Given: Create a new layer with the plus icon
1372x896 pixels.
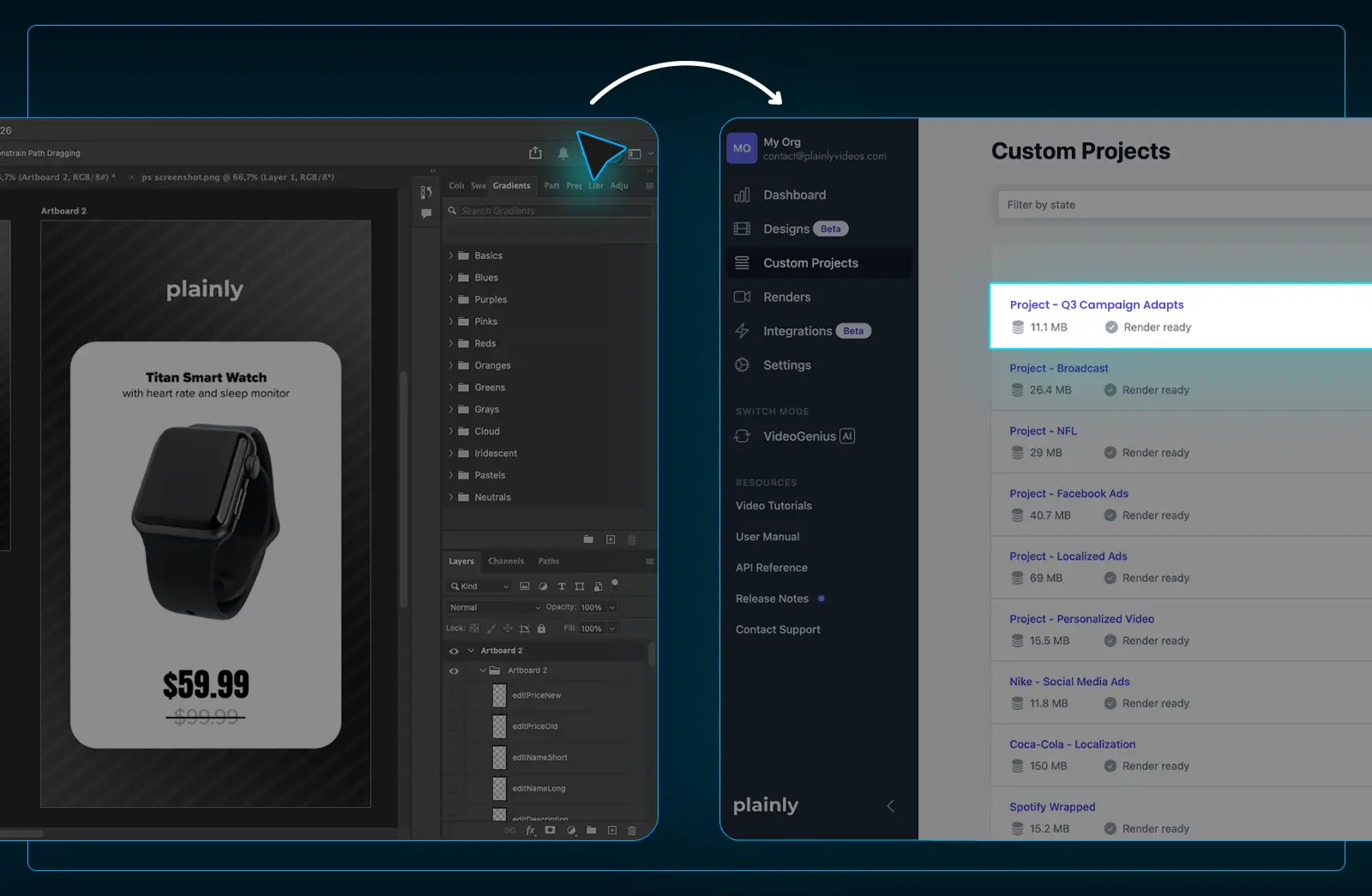Looking at the screenshot, I should coord(612,831).
